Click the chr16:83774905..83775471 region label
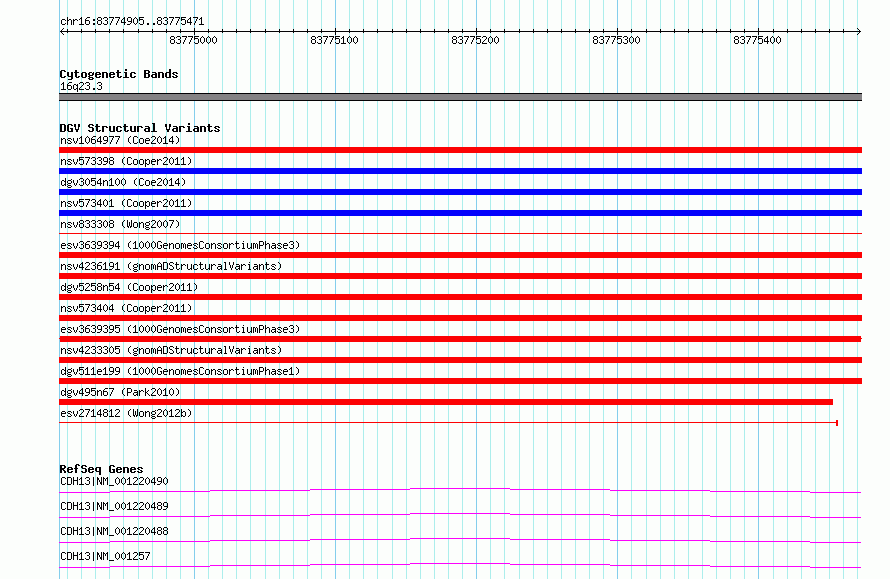This screenshot has height=579, width=890. point(132,22)
